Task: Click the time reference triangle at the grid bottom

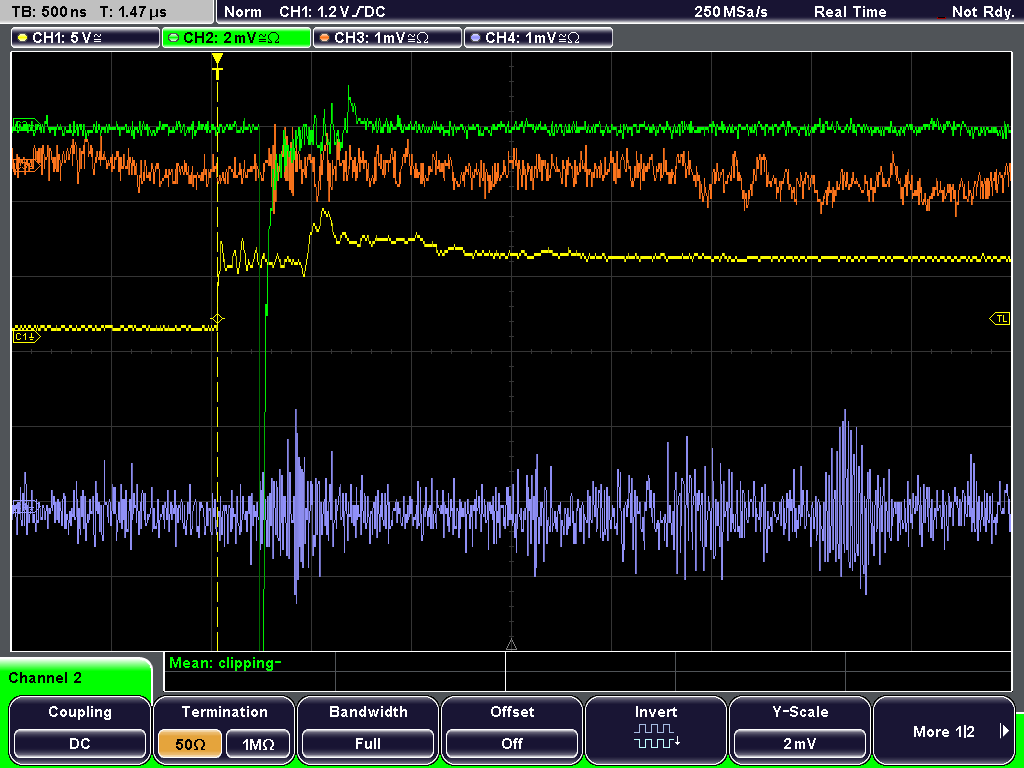Action: coord(511,645)
